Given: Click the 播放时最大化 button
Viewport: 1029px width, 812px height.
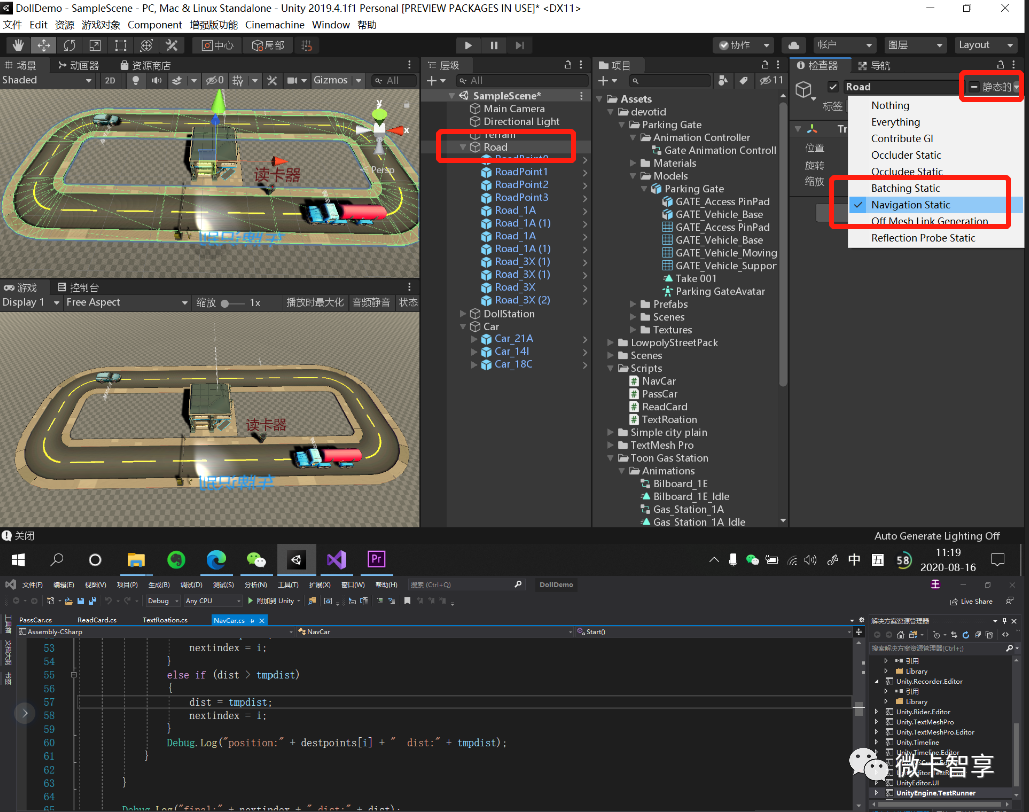Looking at the screenshot, I should click(x=314, y=302).
